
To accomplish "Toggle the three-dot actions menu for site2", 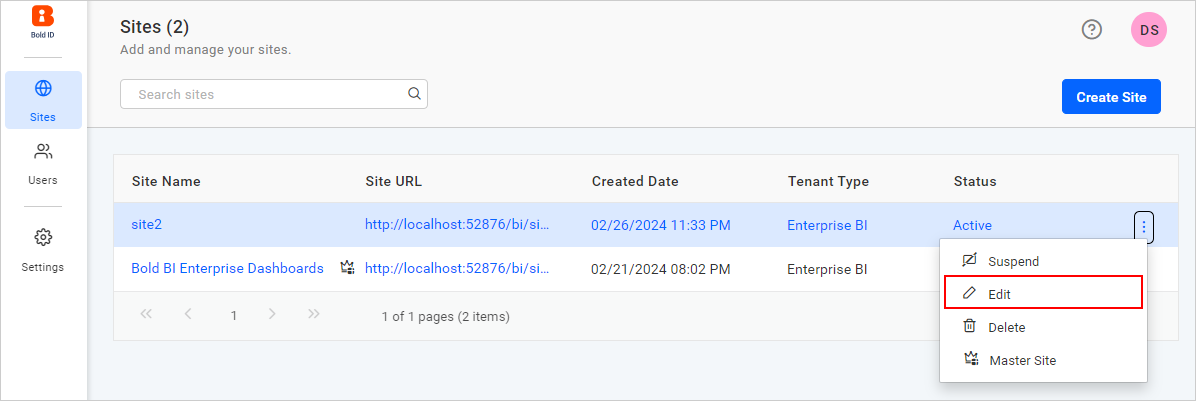I will point(1144,227).
